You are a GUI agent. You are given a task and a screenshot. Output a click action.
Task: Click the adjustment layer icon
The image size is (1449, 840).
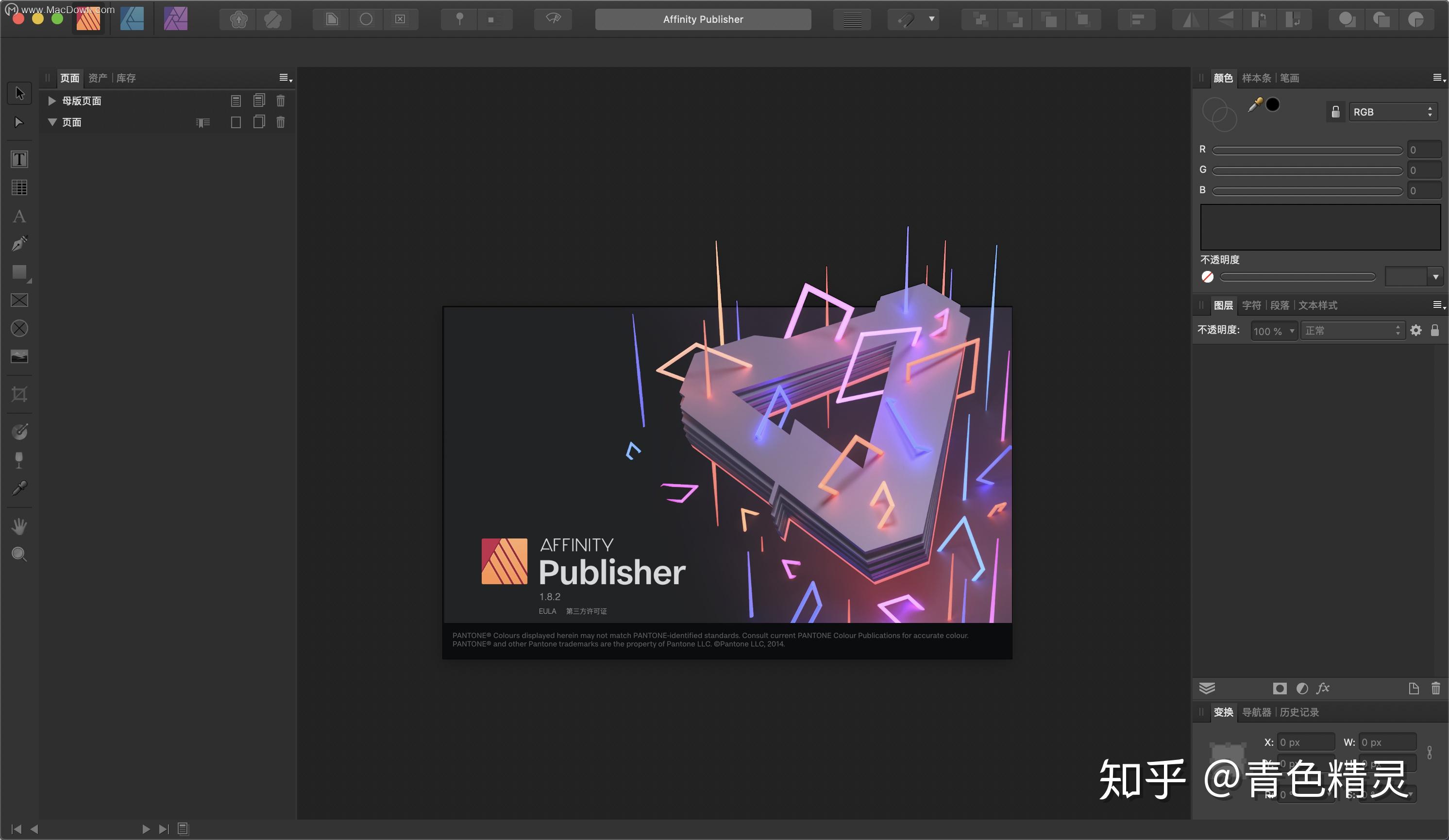click(x=1302, y=688)
